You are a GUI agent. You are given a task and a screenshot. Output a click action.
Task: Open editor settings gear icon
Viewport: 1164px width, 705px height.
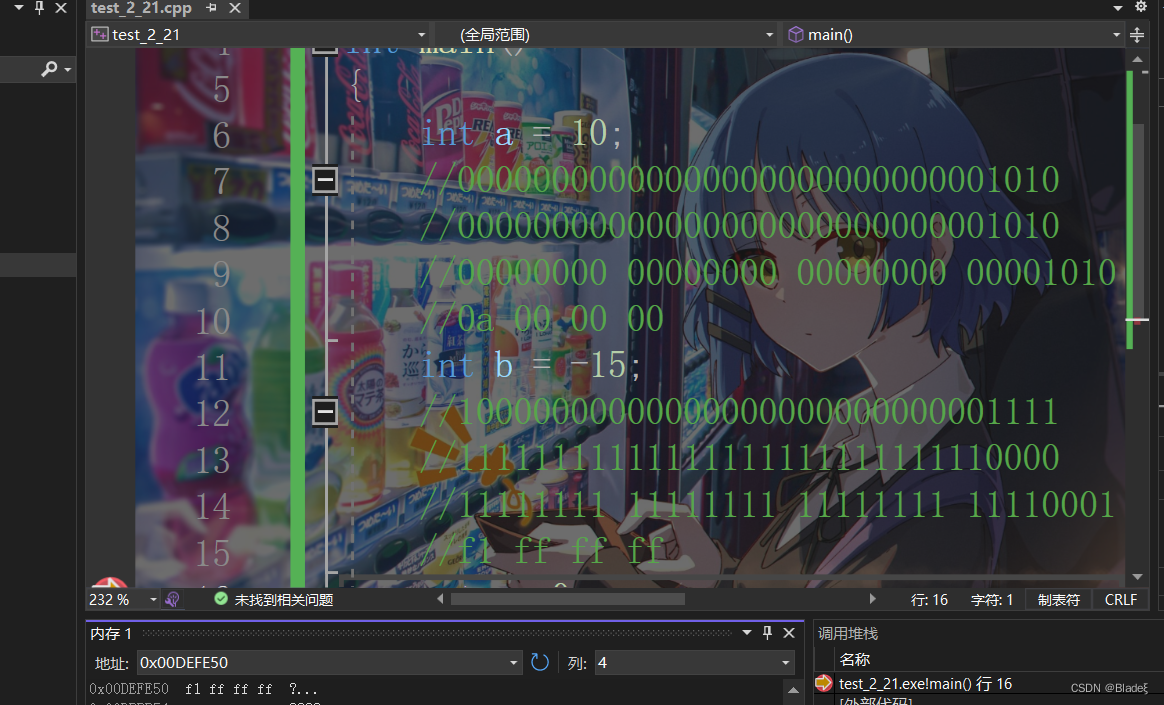click(1141, 7)
